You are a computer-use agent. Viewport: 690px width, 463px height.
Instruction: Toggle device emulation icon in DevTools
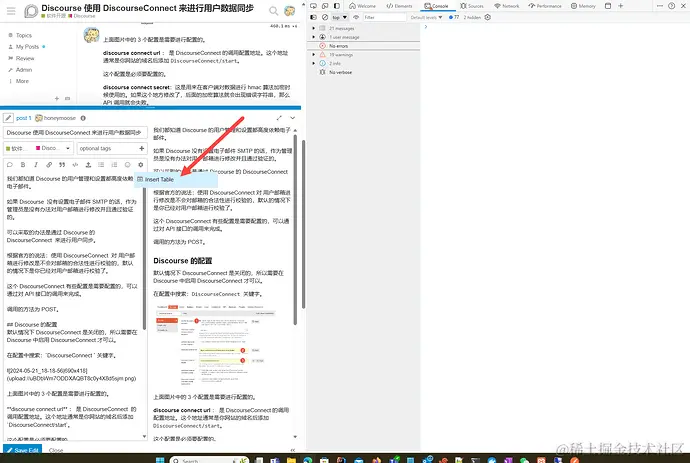coord(325,6)
